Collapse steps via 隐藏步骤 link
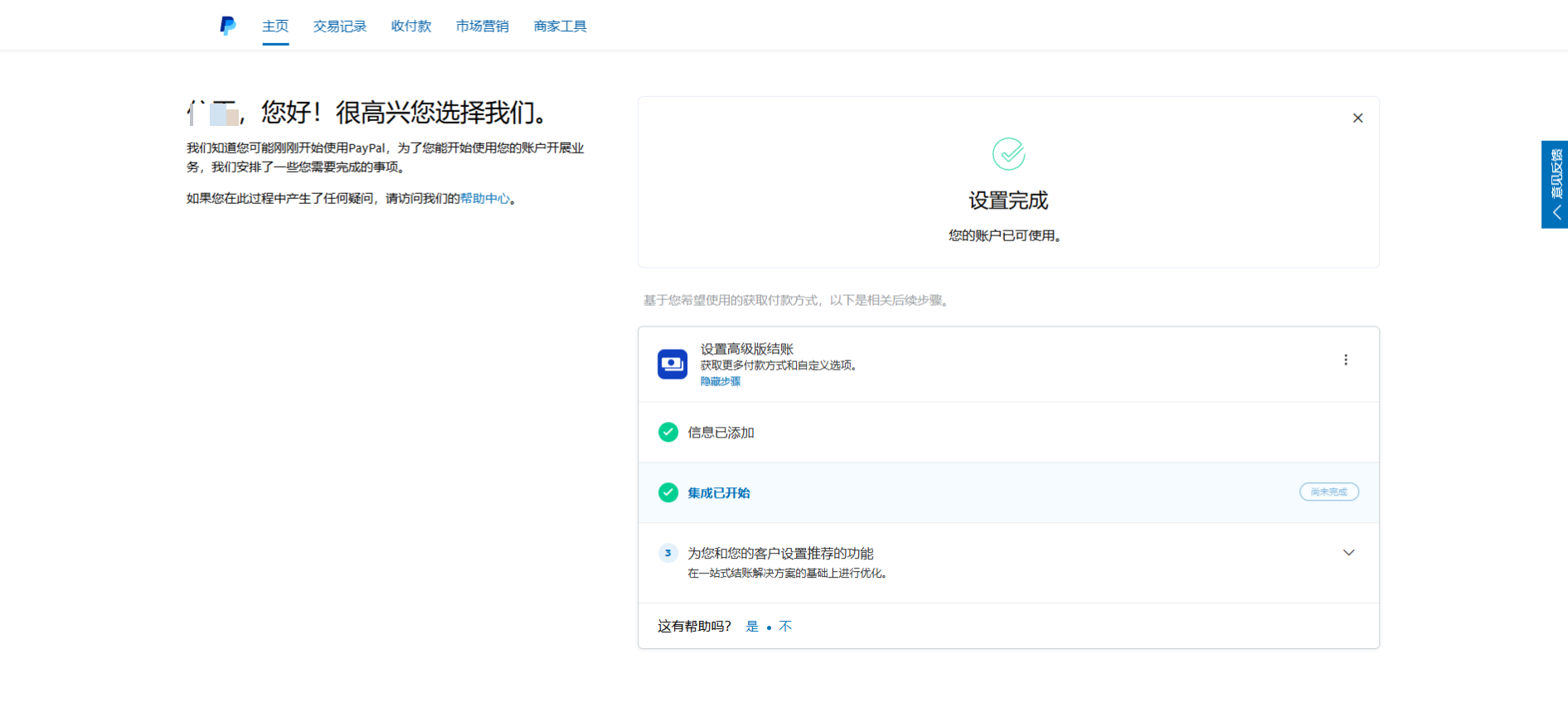This screenshot has width=1568, height=707. (721, 381)
